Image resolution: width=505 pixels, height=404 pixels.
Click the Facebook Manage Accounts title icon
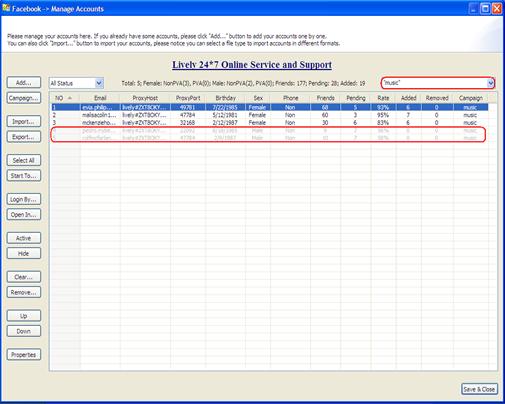click(6, 8)
